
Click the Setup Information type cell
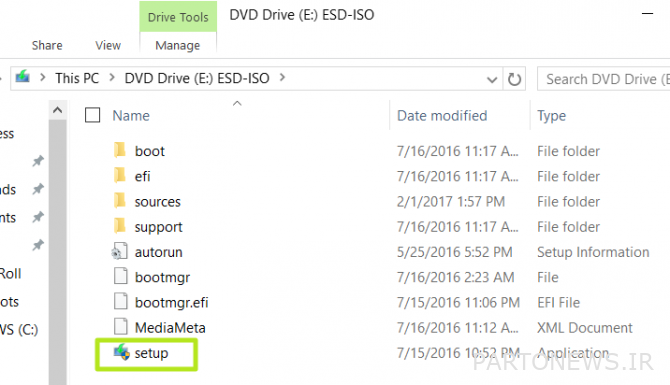tap(593, 252)
